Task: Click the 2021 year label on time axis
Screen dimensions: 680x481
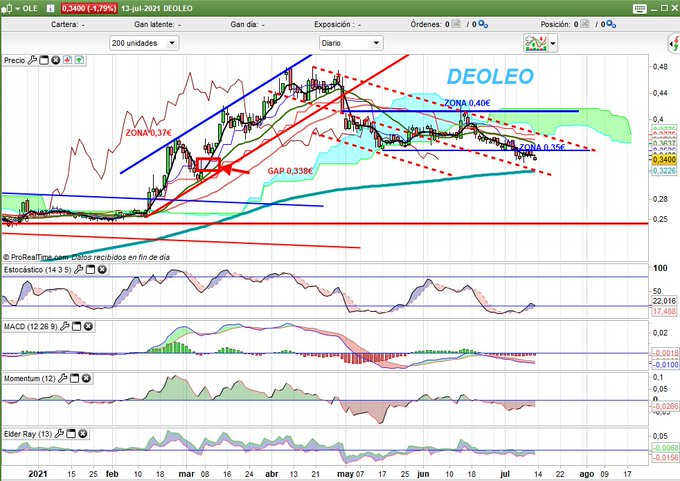Action: 38,474
